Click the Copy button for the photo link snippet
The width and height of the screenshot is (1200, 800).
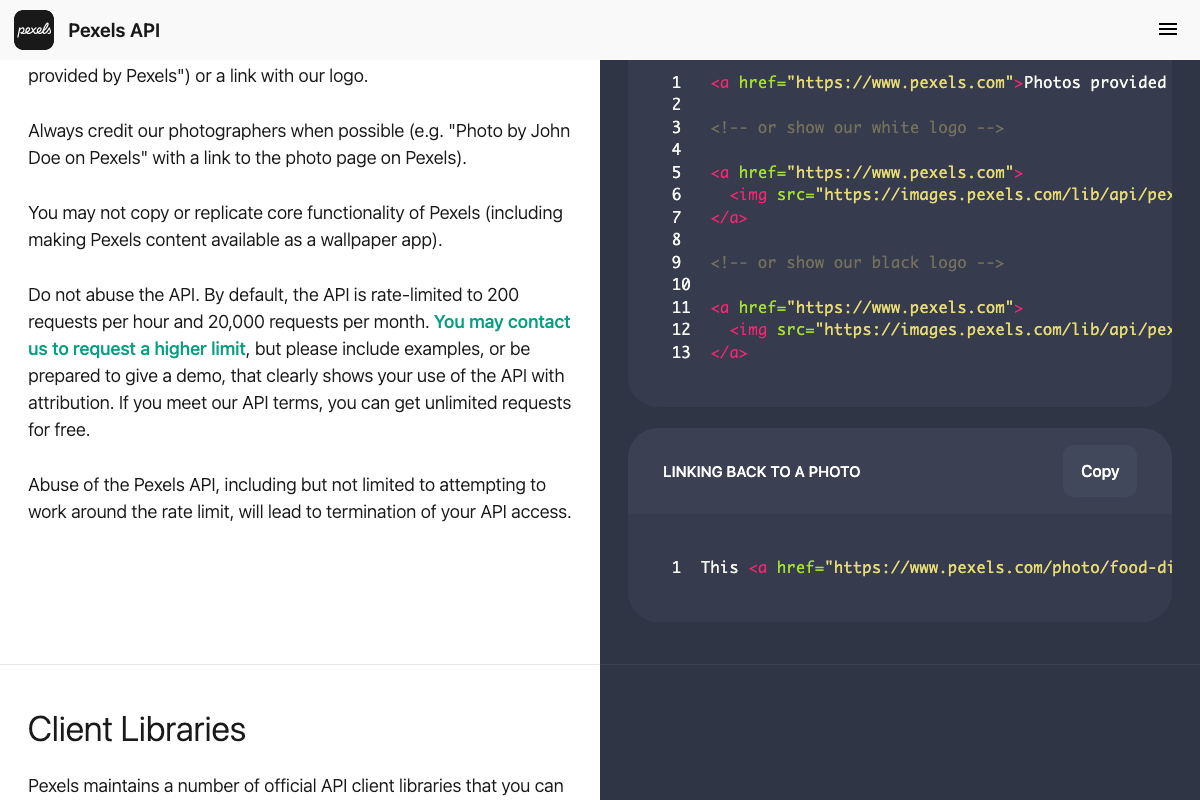pos(1099,471)
